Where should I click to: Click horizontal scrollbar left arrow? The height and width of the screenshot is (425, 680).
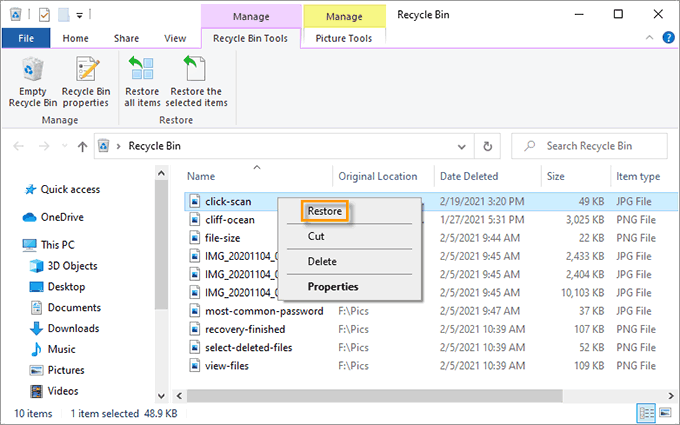pos(179,396)
